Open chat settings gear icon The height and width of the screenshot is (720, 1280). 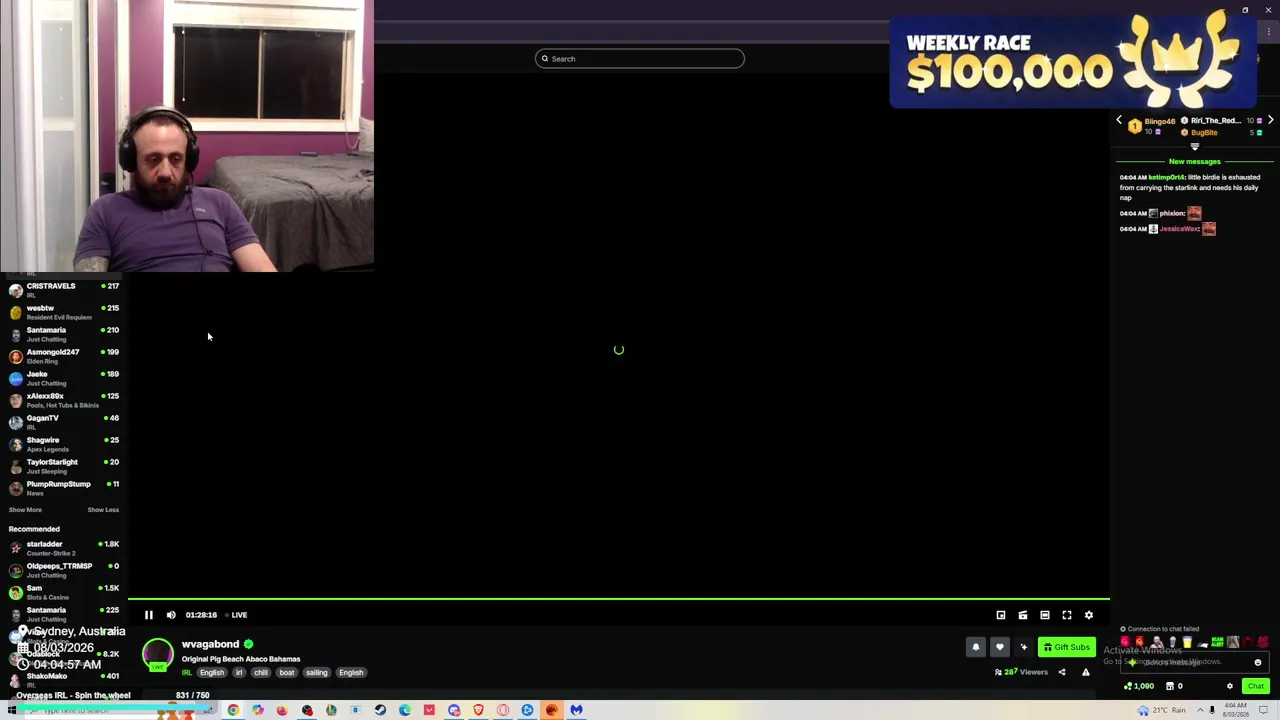click(1230, 686)
